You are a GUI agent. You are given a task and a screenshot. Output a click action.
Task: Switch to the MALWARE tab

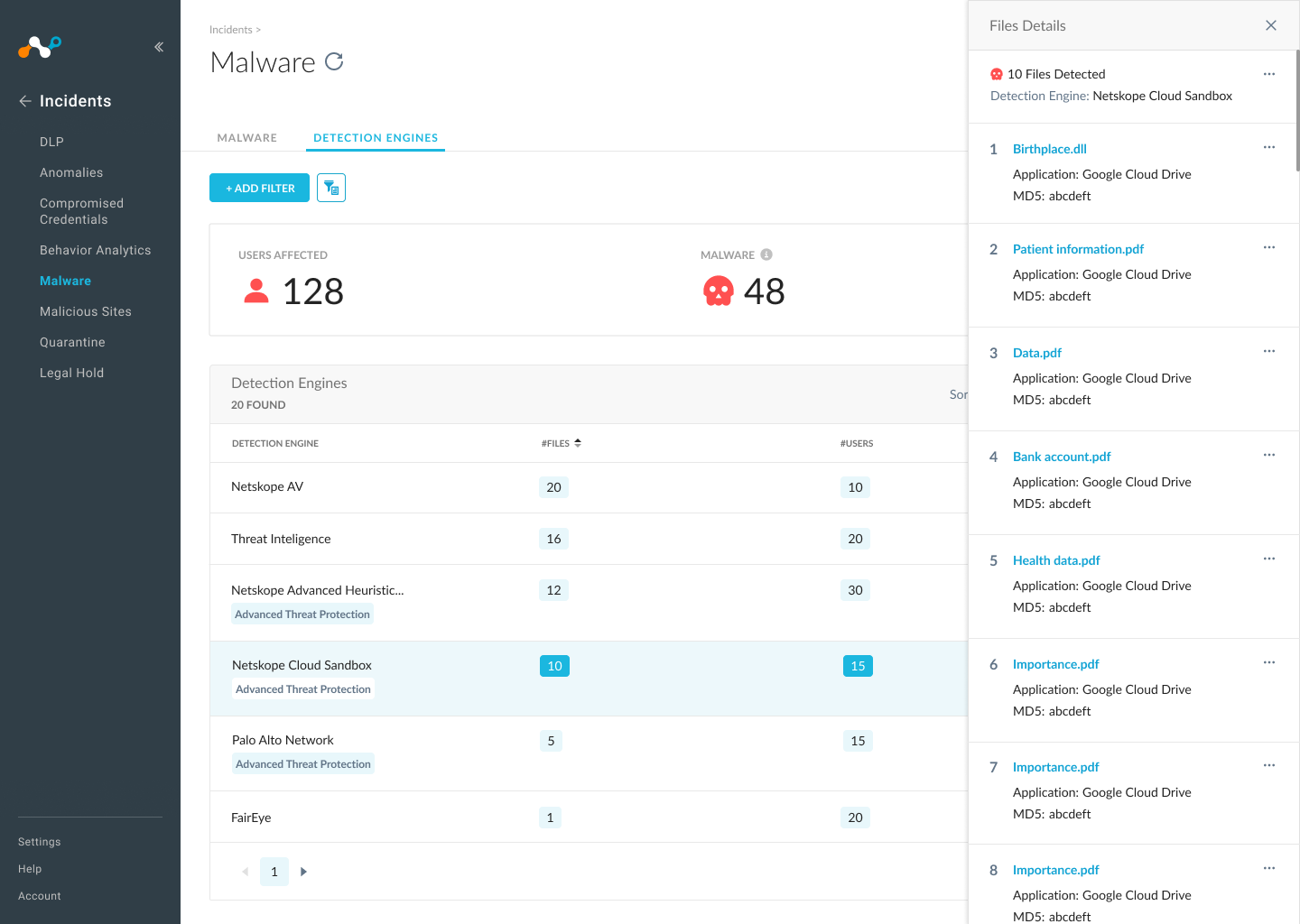246,138
